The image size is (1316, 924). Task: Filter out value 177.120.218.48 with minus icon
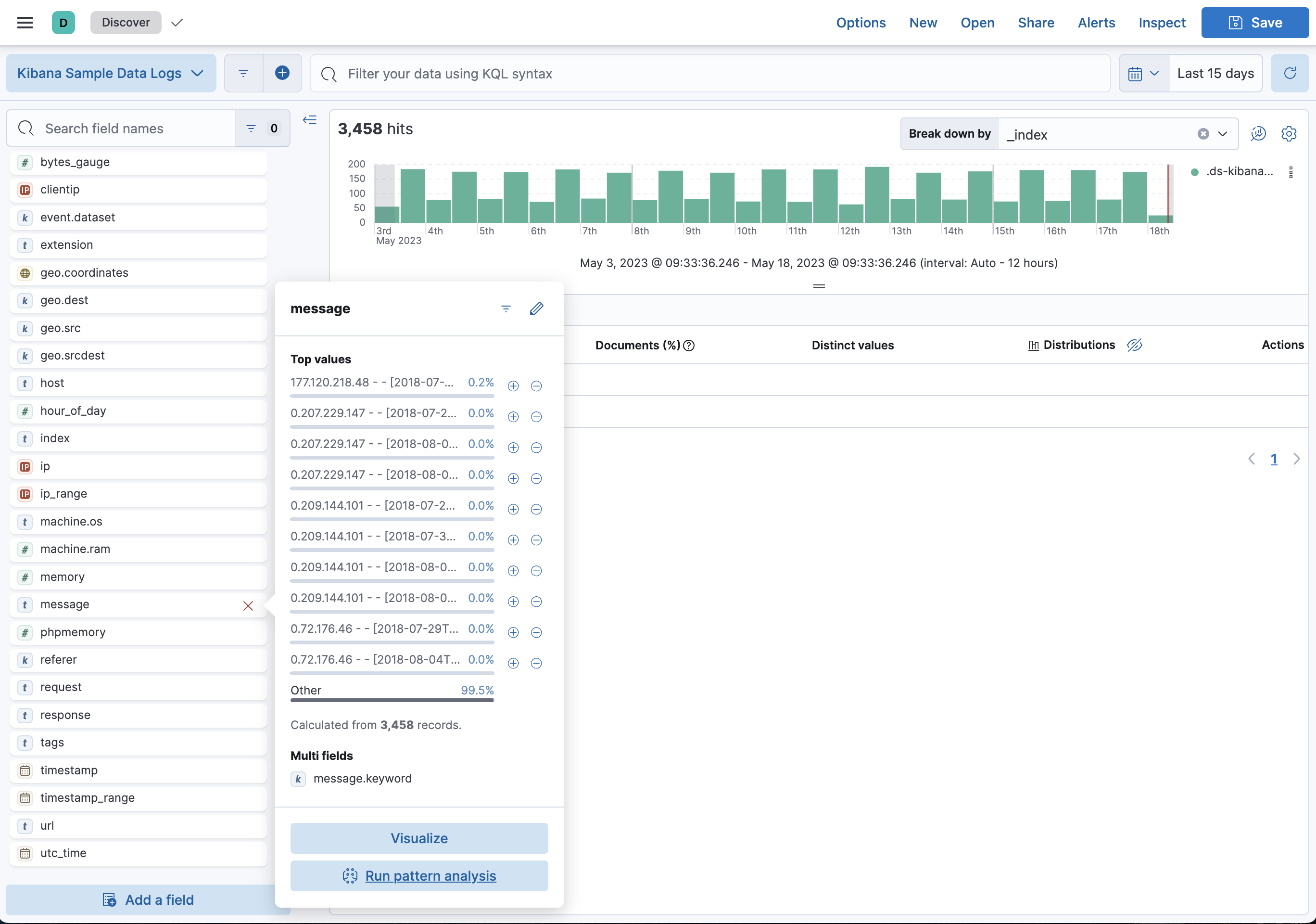click(536, 386)
